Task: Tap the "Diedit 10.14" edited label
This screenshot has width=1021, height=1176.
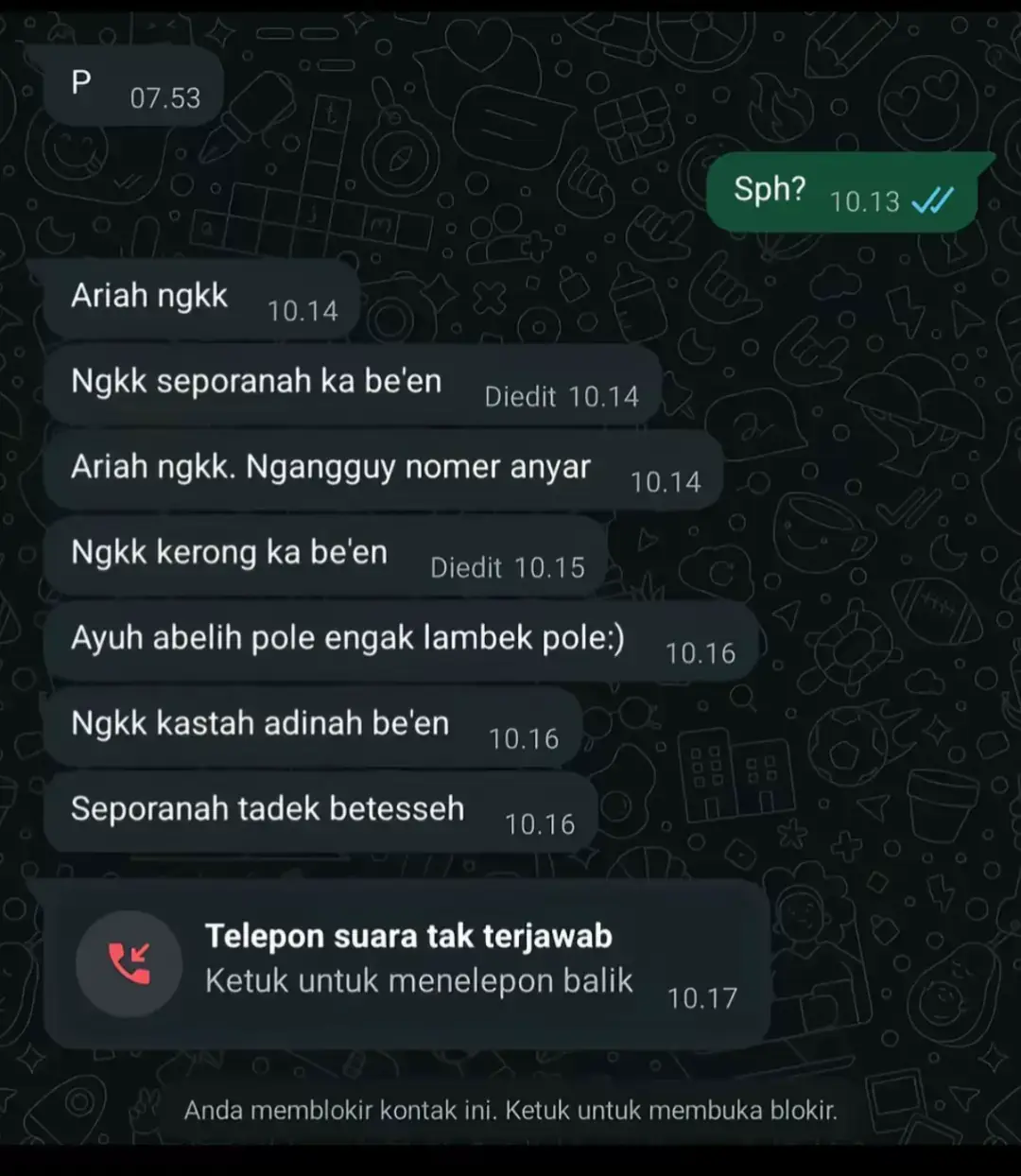Action: click(x=562, y=396)
